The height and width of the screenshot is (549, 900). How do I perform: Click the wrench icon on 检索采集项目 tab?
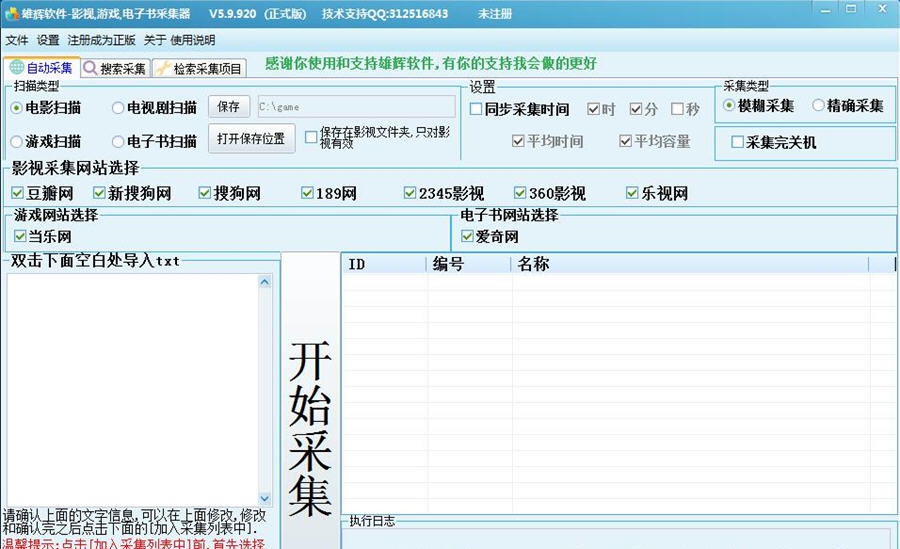coord(164,68)
